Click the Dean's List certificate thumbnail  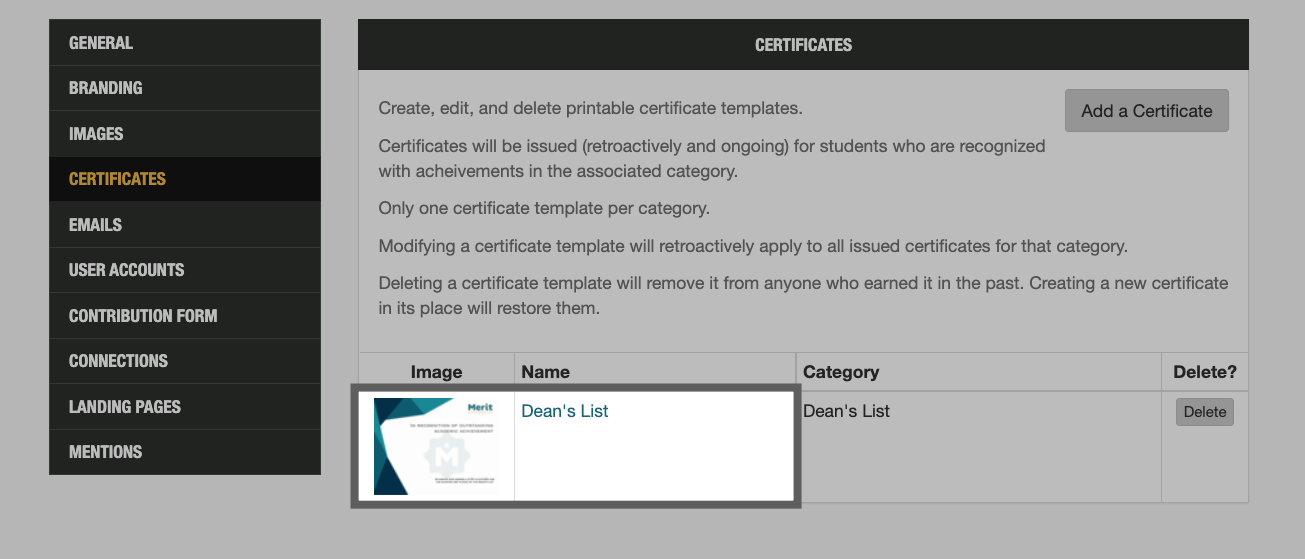[435, 446]
